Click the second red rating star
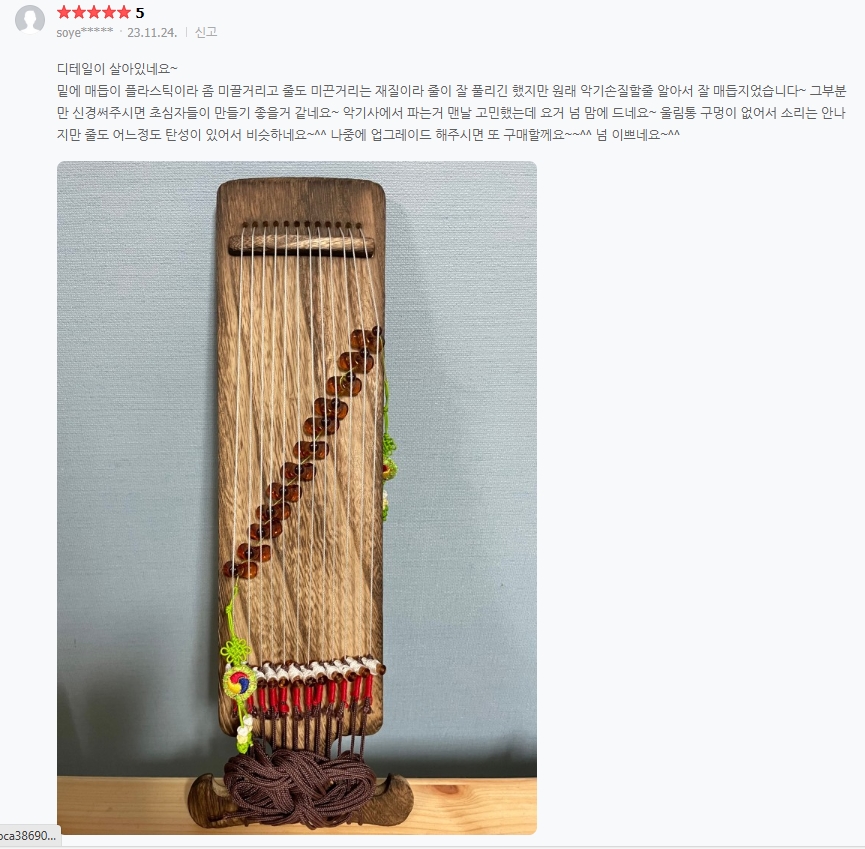The width and height of the screenshot is (865, 849). pos(79,12)
